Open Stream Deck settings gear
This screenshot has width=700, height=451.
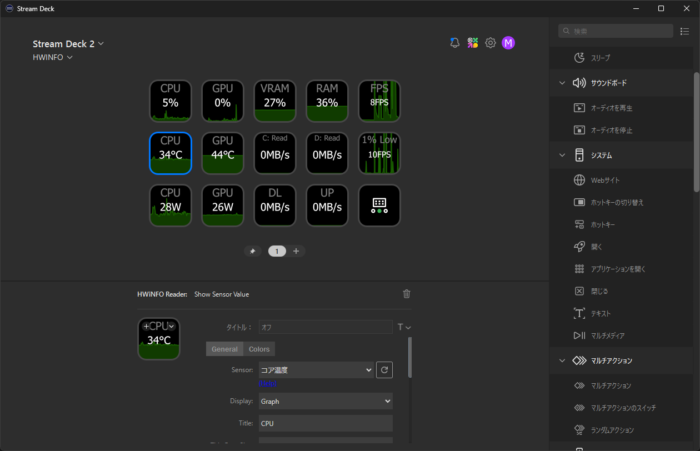[x=491, y=43]
